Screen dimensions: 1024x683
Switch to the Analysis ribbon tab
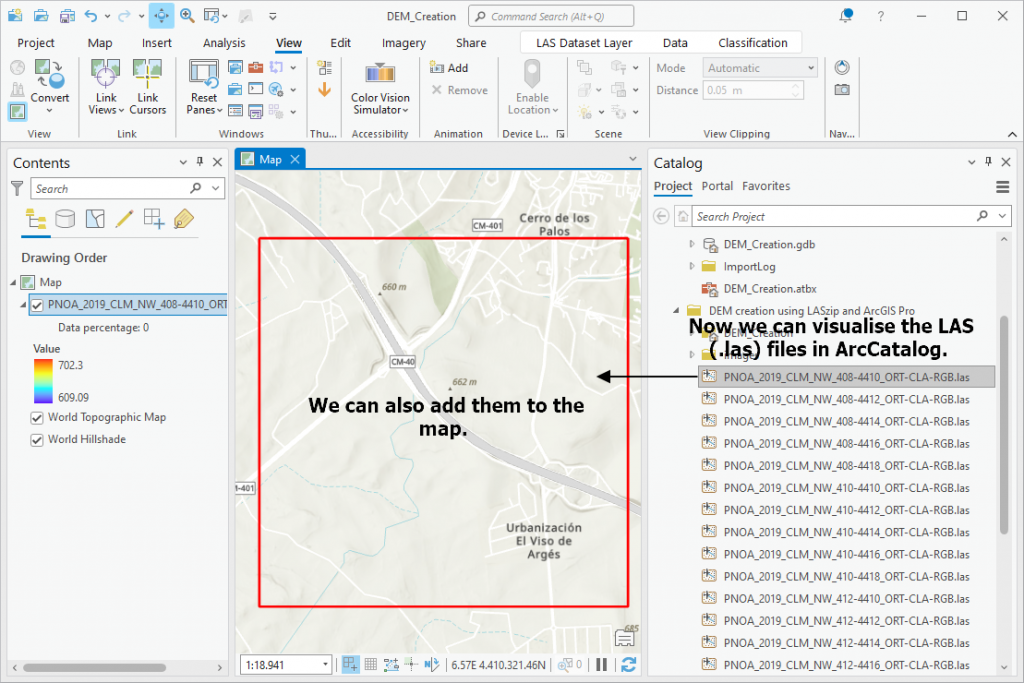[x=224, y=43]
